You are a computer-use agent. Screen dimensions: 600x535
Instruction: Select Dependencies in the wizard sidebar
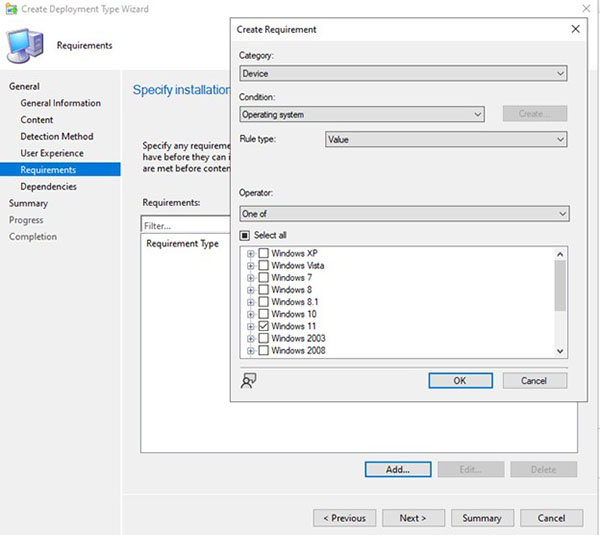pos(48,186)
